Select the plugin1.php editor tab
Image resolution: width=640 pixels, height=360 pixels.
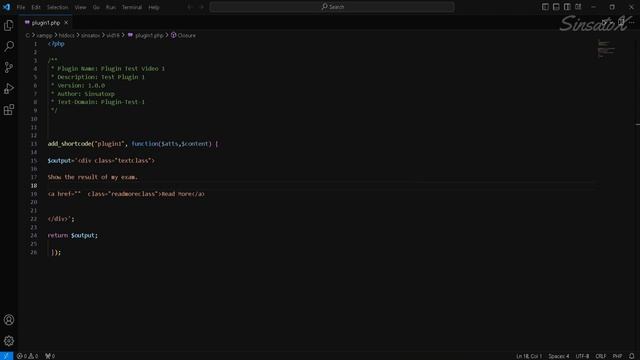pos(46,23)
